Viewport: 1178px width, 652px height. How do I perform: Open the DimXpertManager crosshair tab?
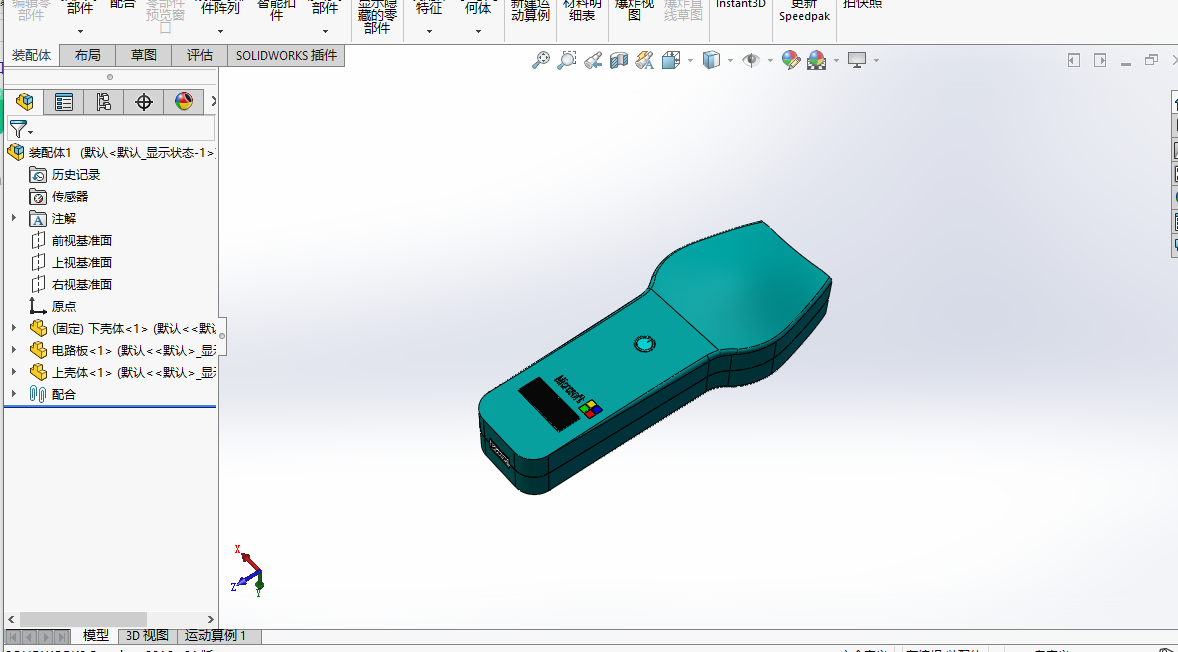[x=143, y=101]
